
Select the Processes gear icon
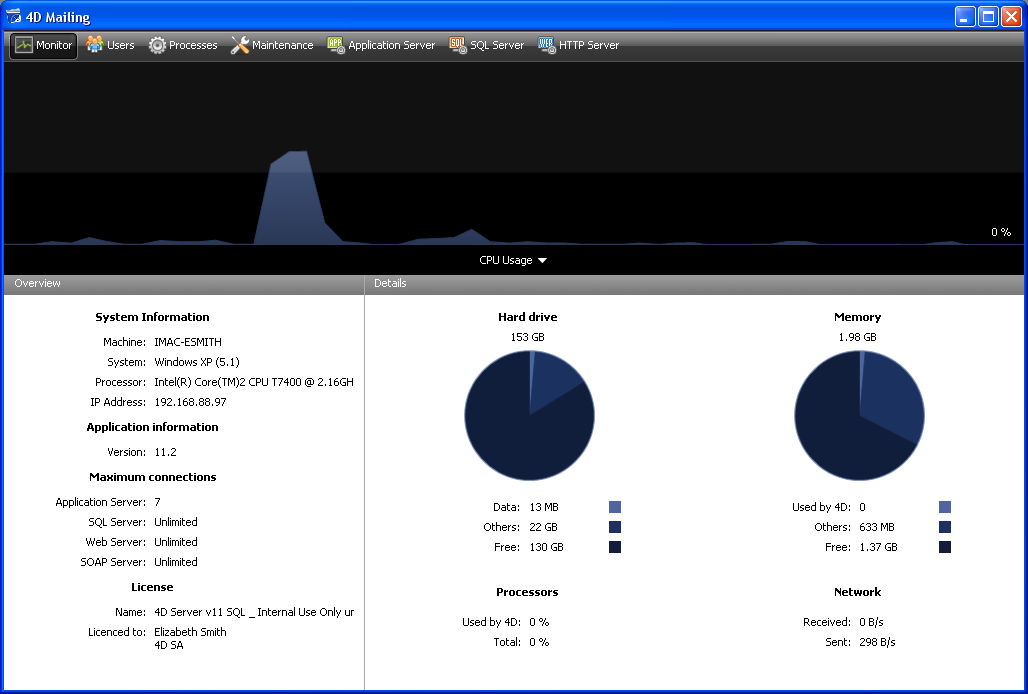click(x=157, y=45)
